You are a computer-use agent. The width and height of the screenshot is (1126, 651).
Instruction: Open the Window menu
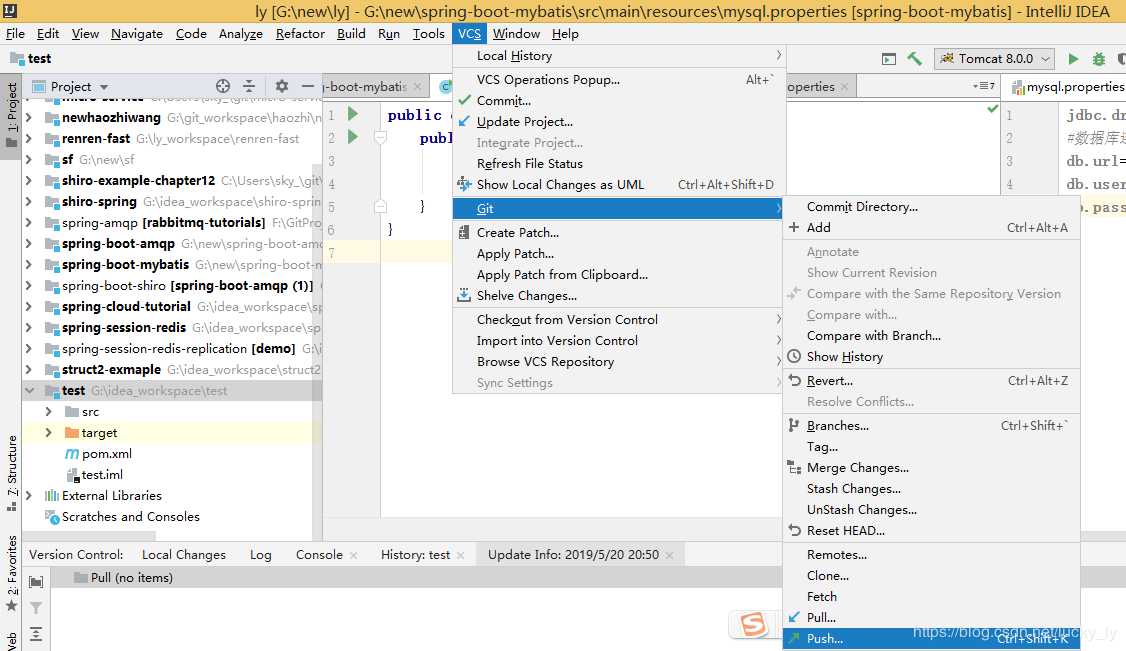pyautogui.click(x=516, y=34)
